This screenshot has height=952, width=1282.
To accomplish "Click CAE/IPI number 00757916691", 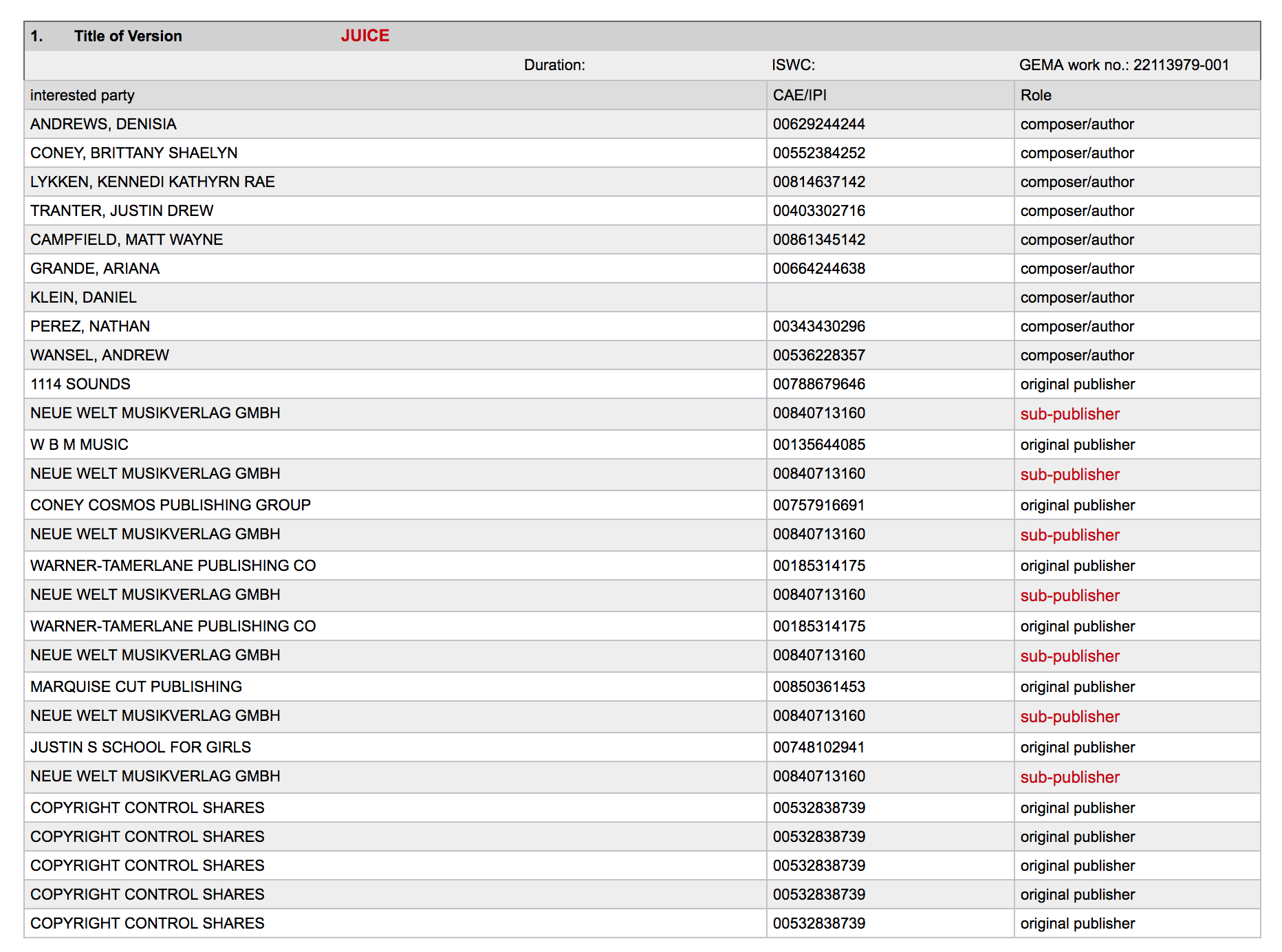I will [818, 506].
